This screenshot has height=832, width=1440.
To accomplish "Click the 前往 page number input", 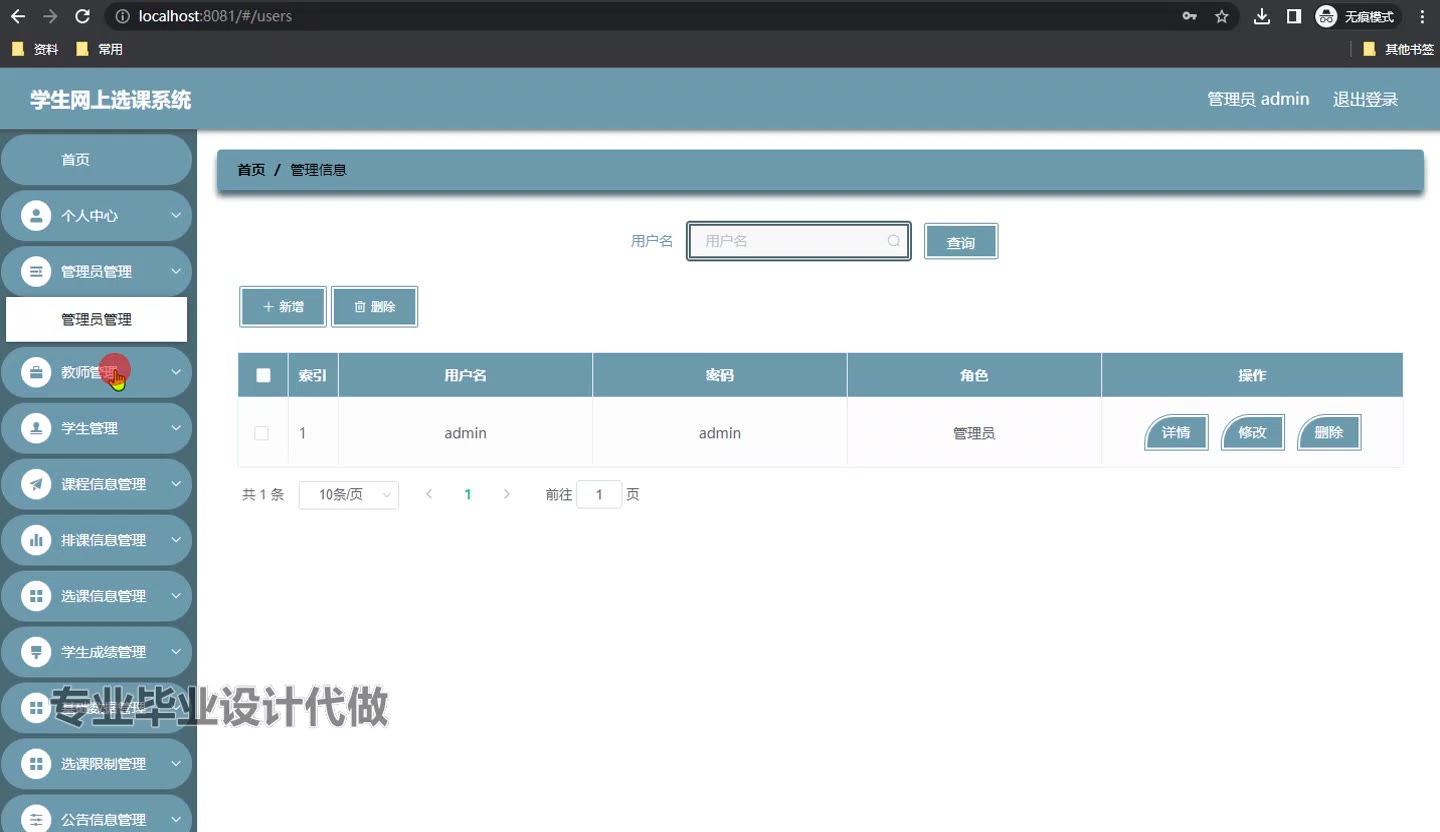I will pos(599,495).
